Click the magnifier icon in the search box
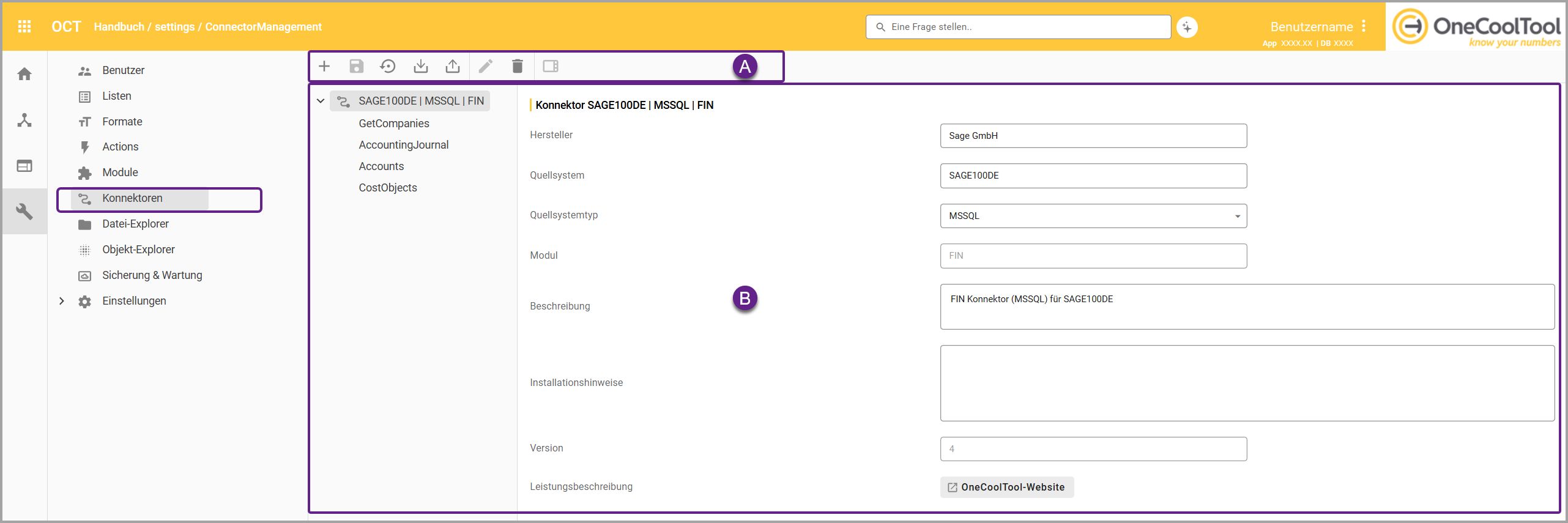This screenshot has height=523, width=1568. pyautogui.click(x=880, y=27)
